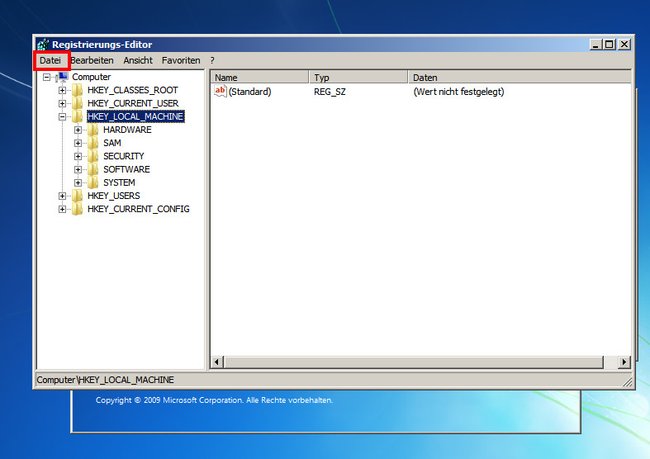Click the Computer icon in tree
Image resolution: width=650 pixels, height=459 pixels.
tap(62, 77)
